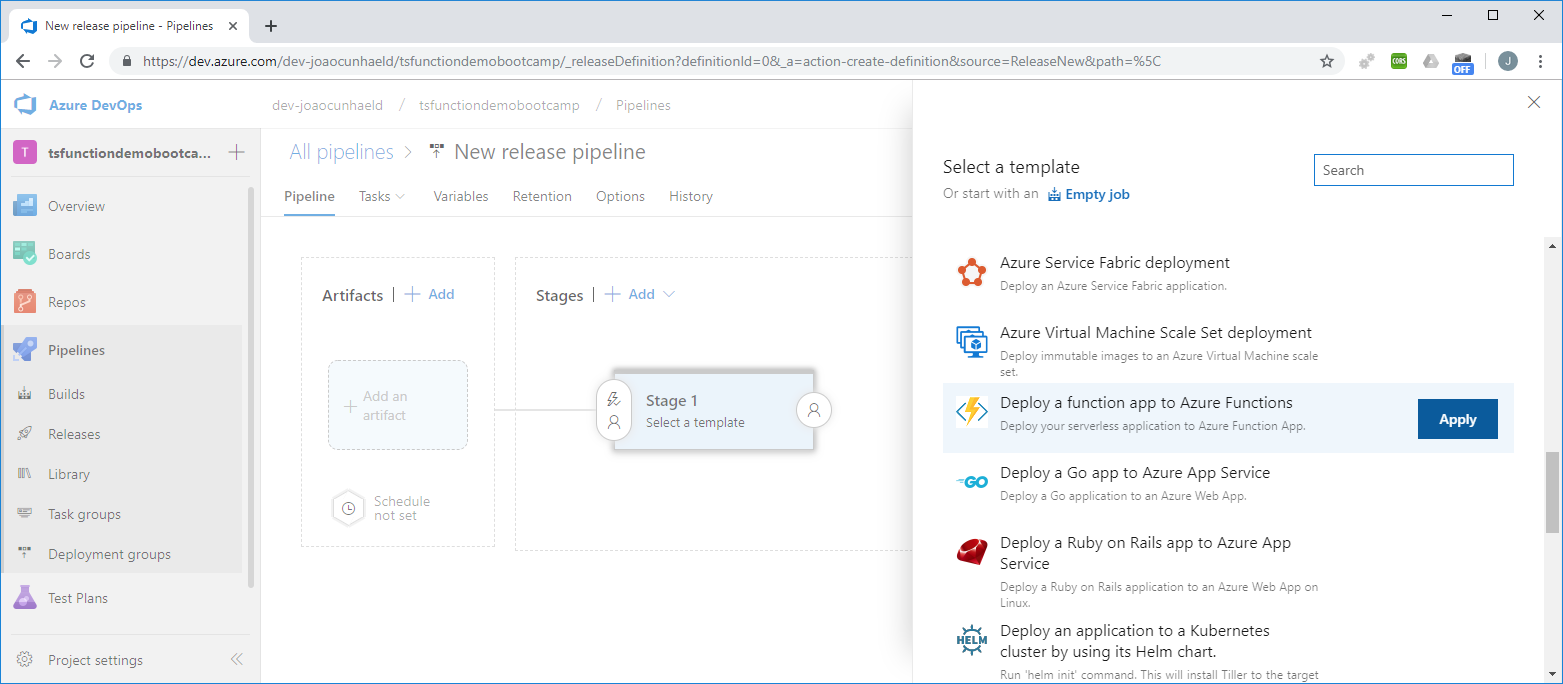
Task: Collapse the sidebar with double-chevron icon
Action: click(237, 660)
